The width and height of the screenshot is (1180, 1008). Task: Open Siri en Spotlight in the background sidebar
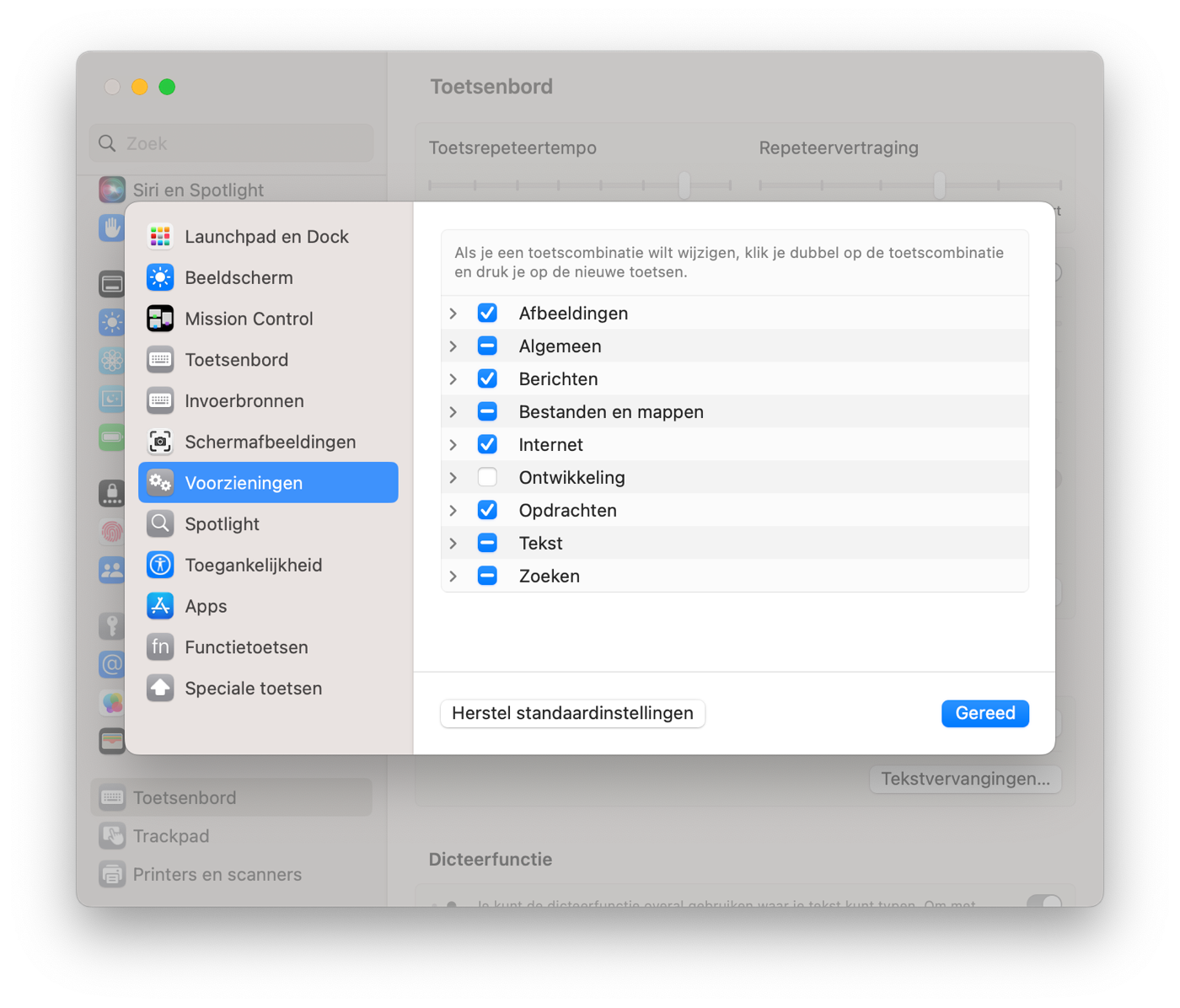[231, 190]
